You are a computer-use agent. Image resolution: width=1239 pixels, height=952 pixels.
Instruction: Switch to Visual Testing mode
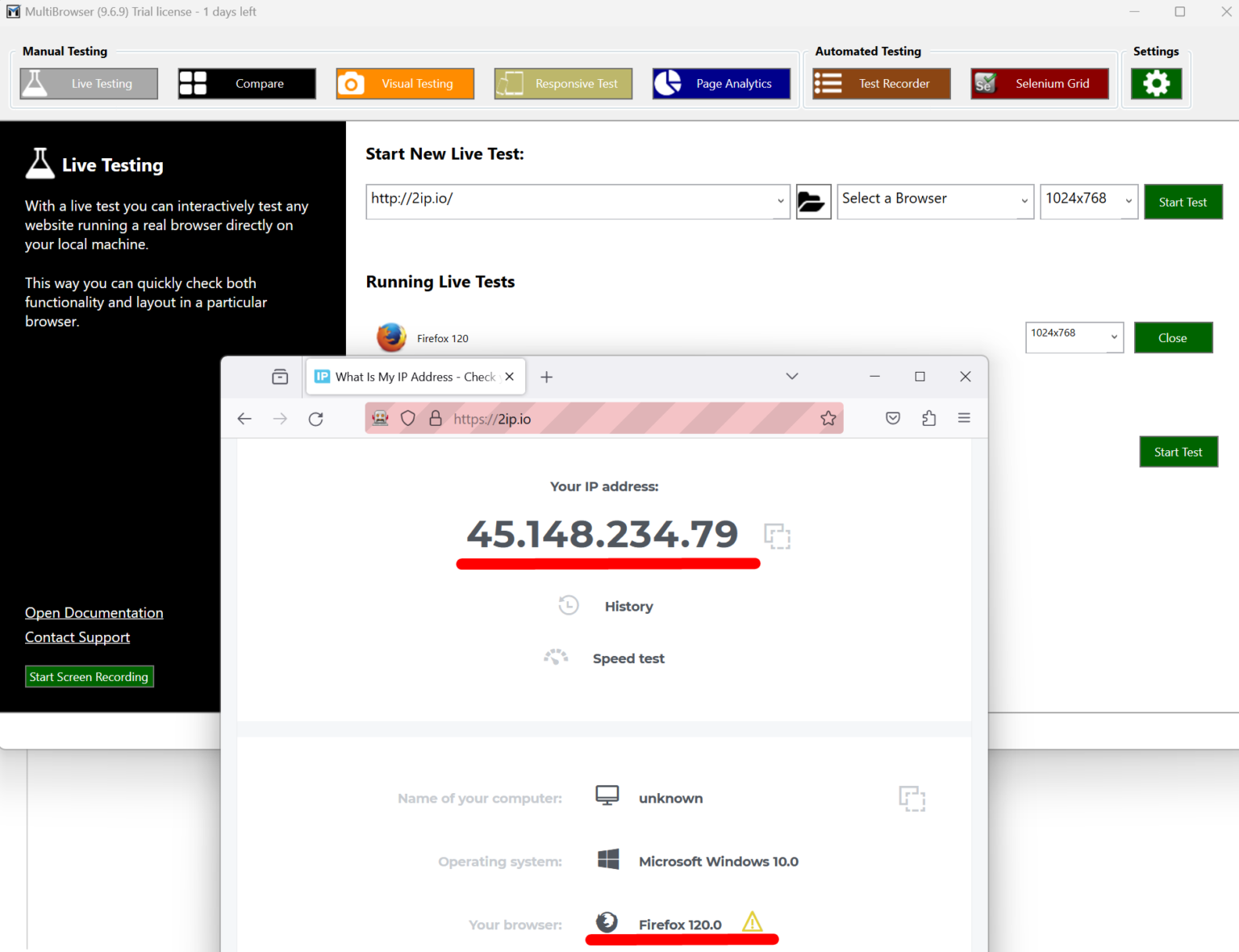[405, 84]
